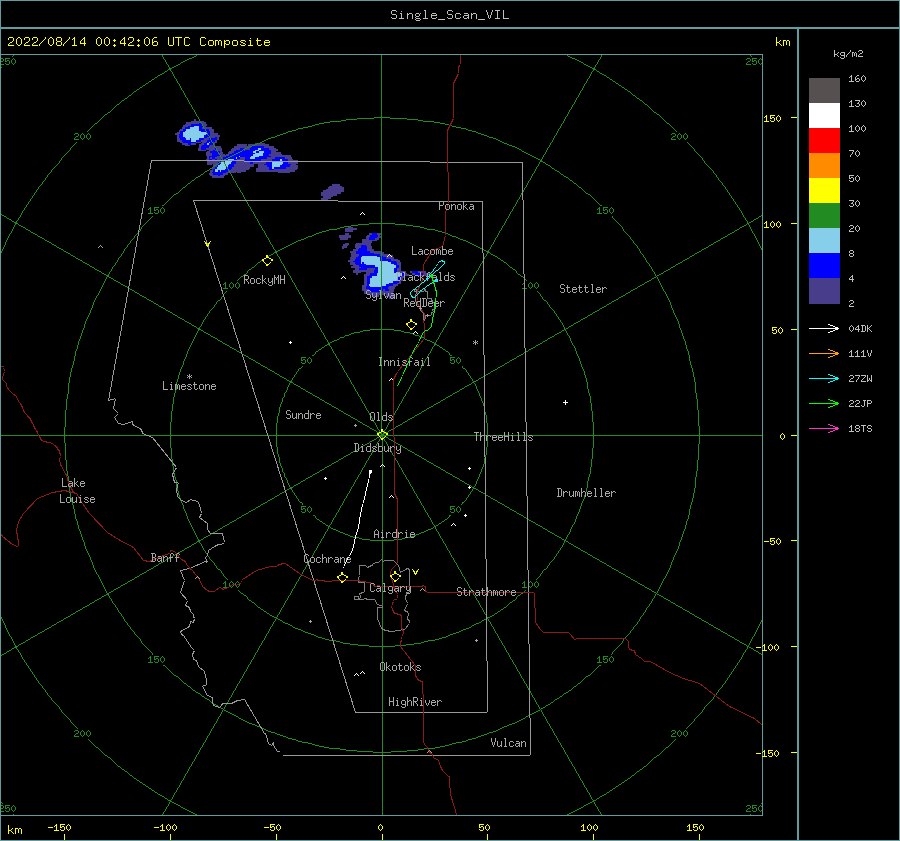Click the Banff town label
Screen dimensions: 900x841
coord(165,557)
